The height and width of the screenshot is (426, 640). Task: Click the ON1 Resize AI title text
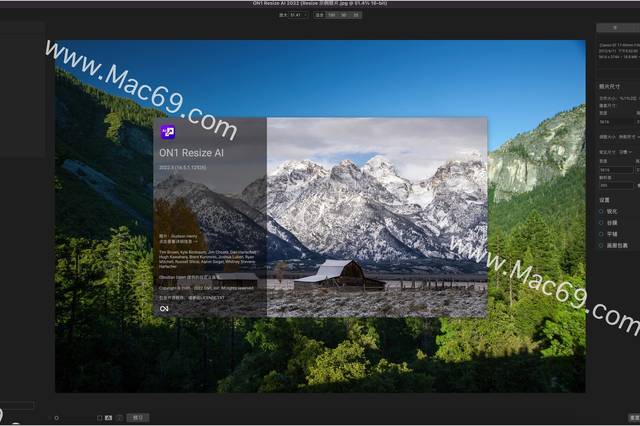tap(191, 153)
